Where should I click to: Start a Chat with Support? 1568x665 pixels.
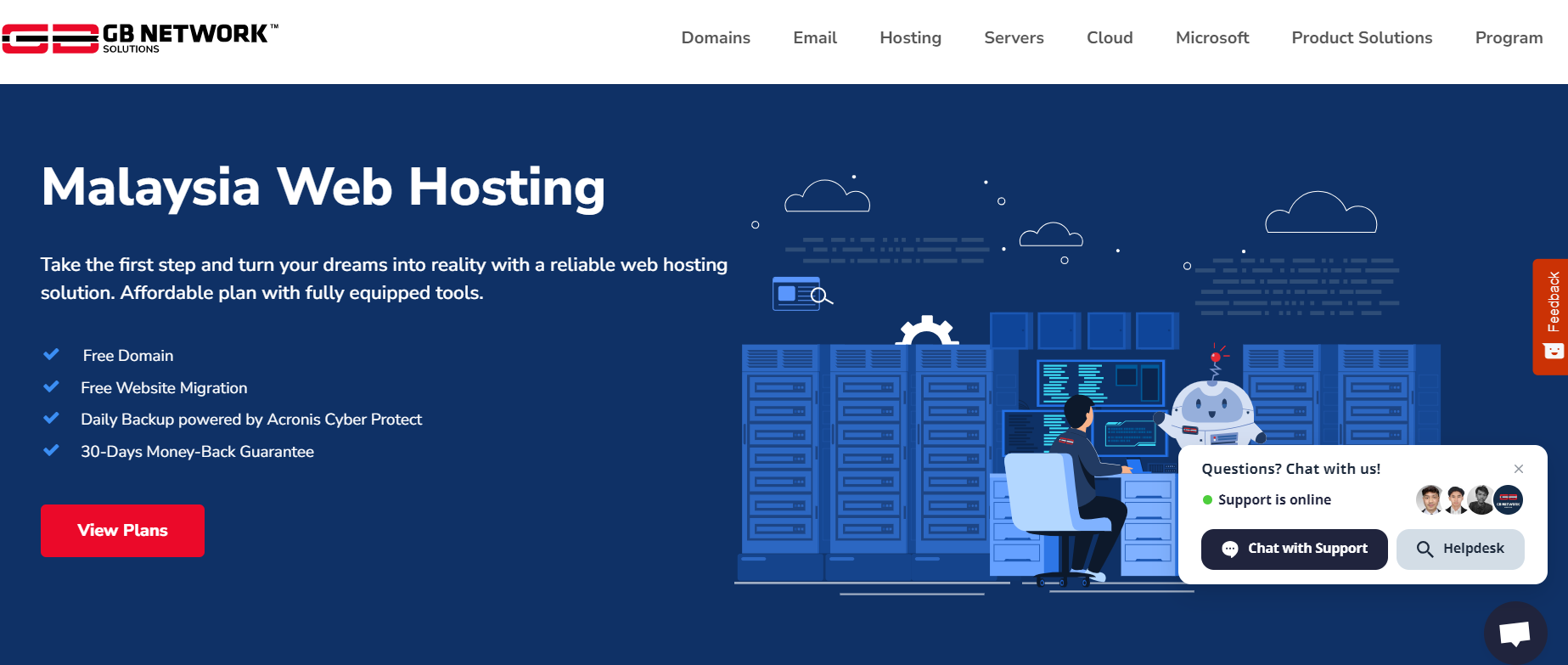click(x=1294, y=549)
